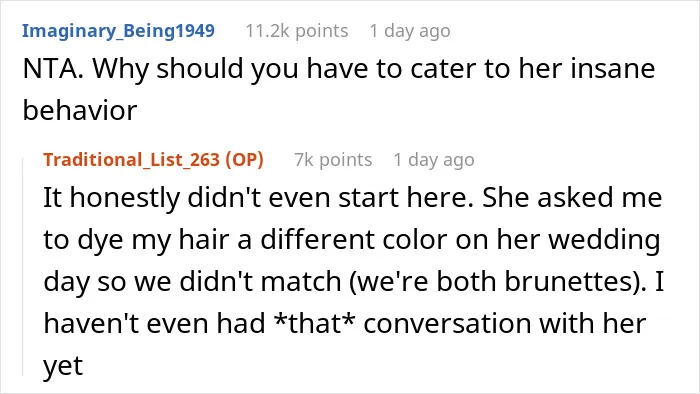Open the top comment's 1 day ago timestamp

[x=410, y=31]
